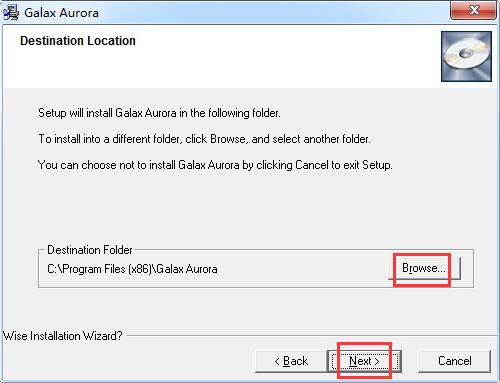The image size is (500, 383).
Task: Cancel the Galax Aurora setup
Action: point(454,361)
